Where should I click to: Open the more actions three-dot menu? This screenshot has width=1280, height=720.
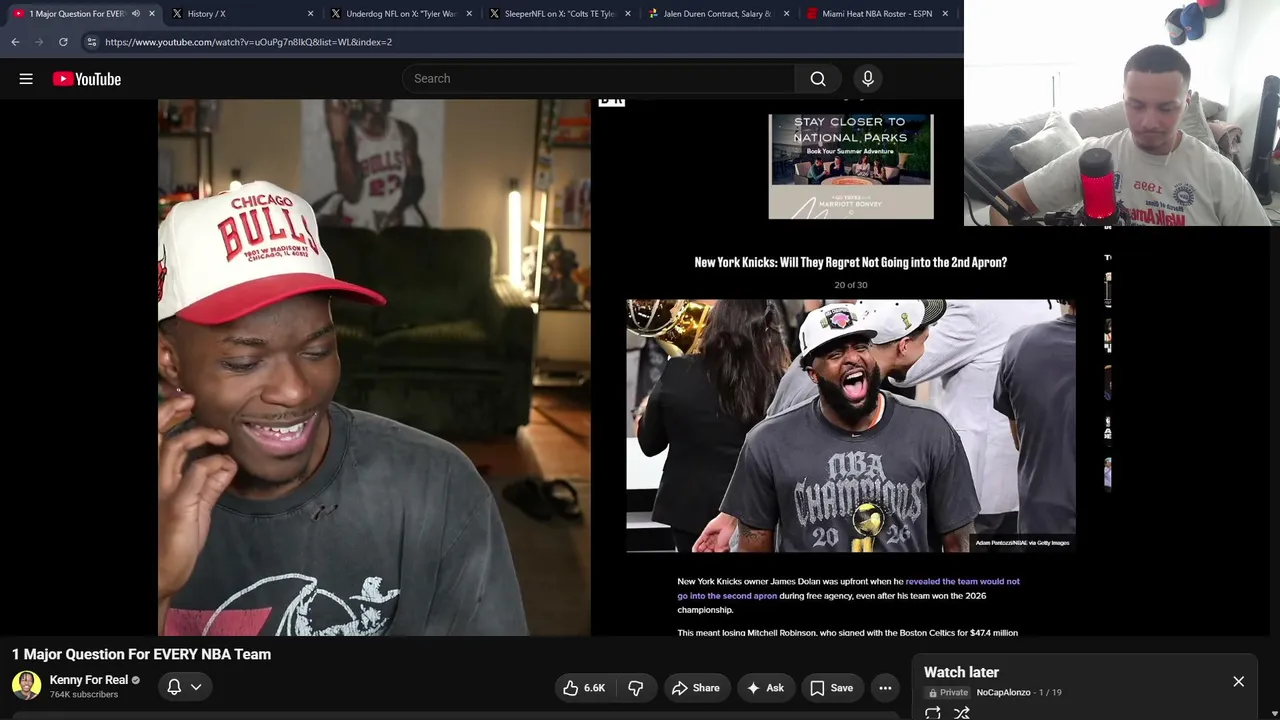click(885, 688)
